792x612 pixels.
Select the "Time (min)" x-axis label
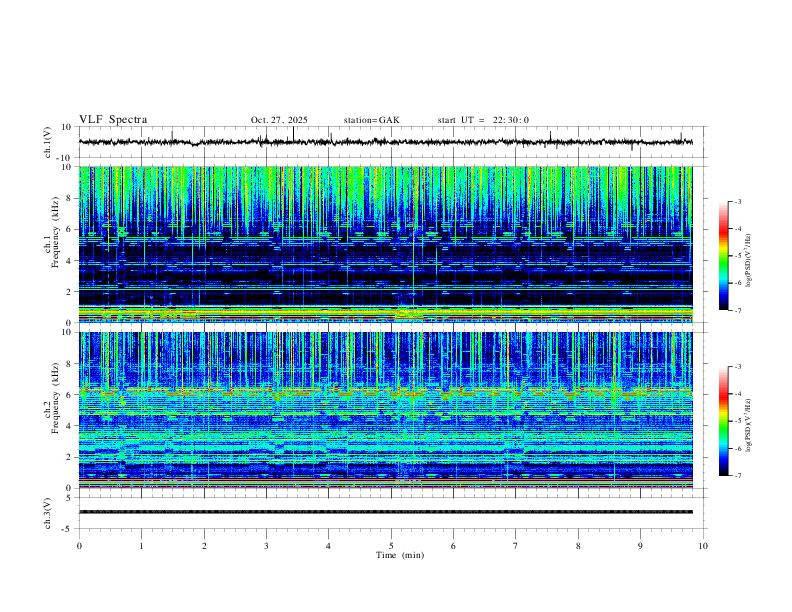pyautogui.click(x=400, y=555)
